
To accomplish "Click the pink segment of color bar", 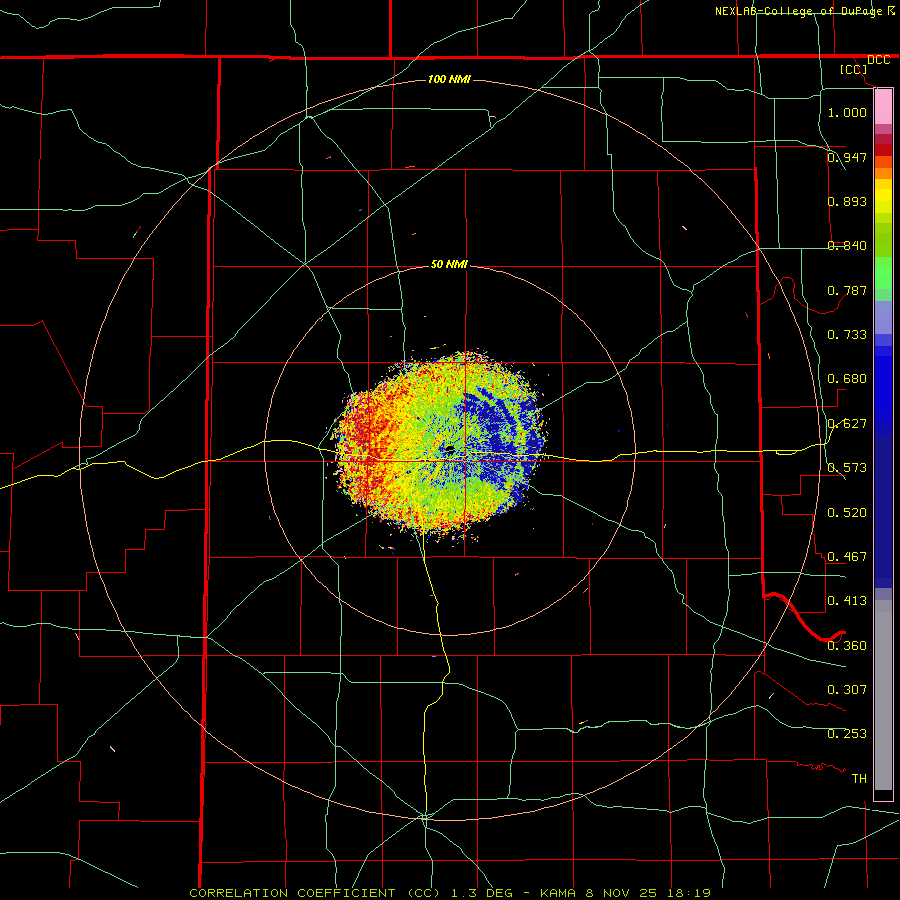I will coord(883,107).
